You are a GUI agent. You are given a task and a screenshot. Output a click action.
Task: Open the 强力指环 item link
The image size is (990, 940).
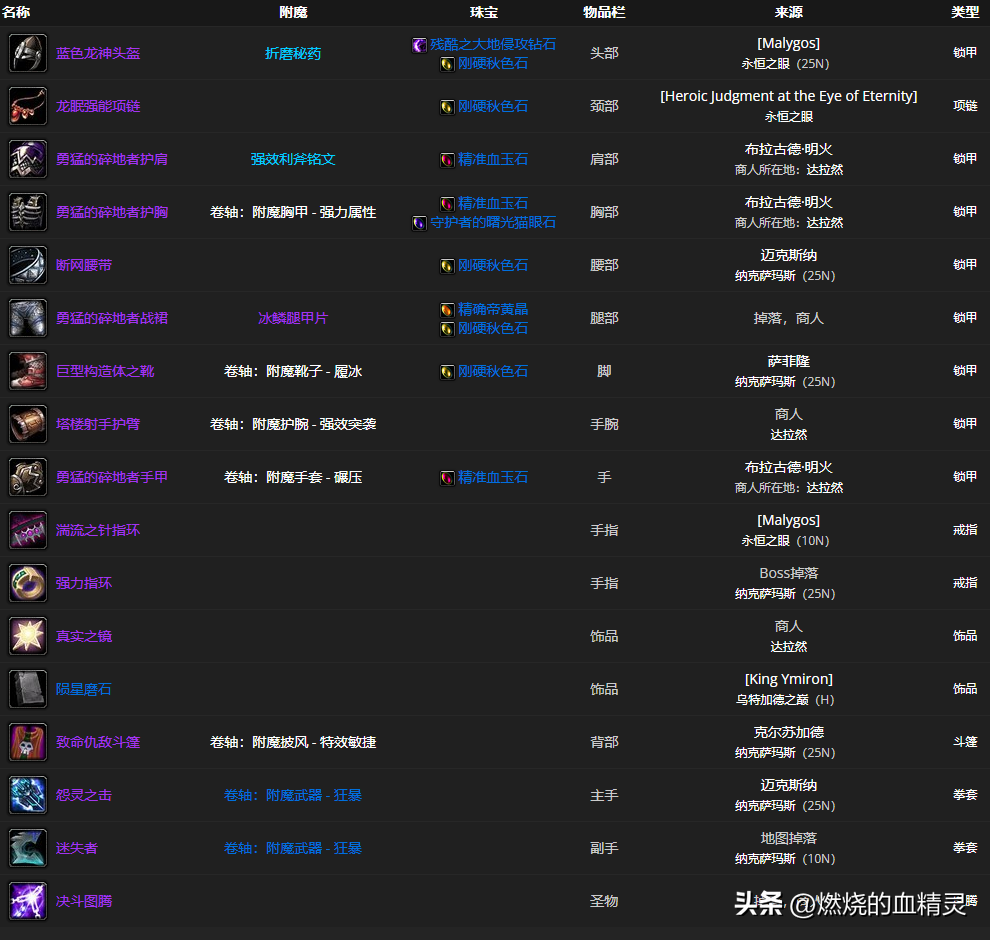(84, 583)
